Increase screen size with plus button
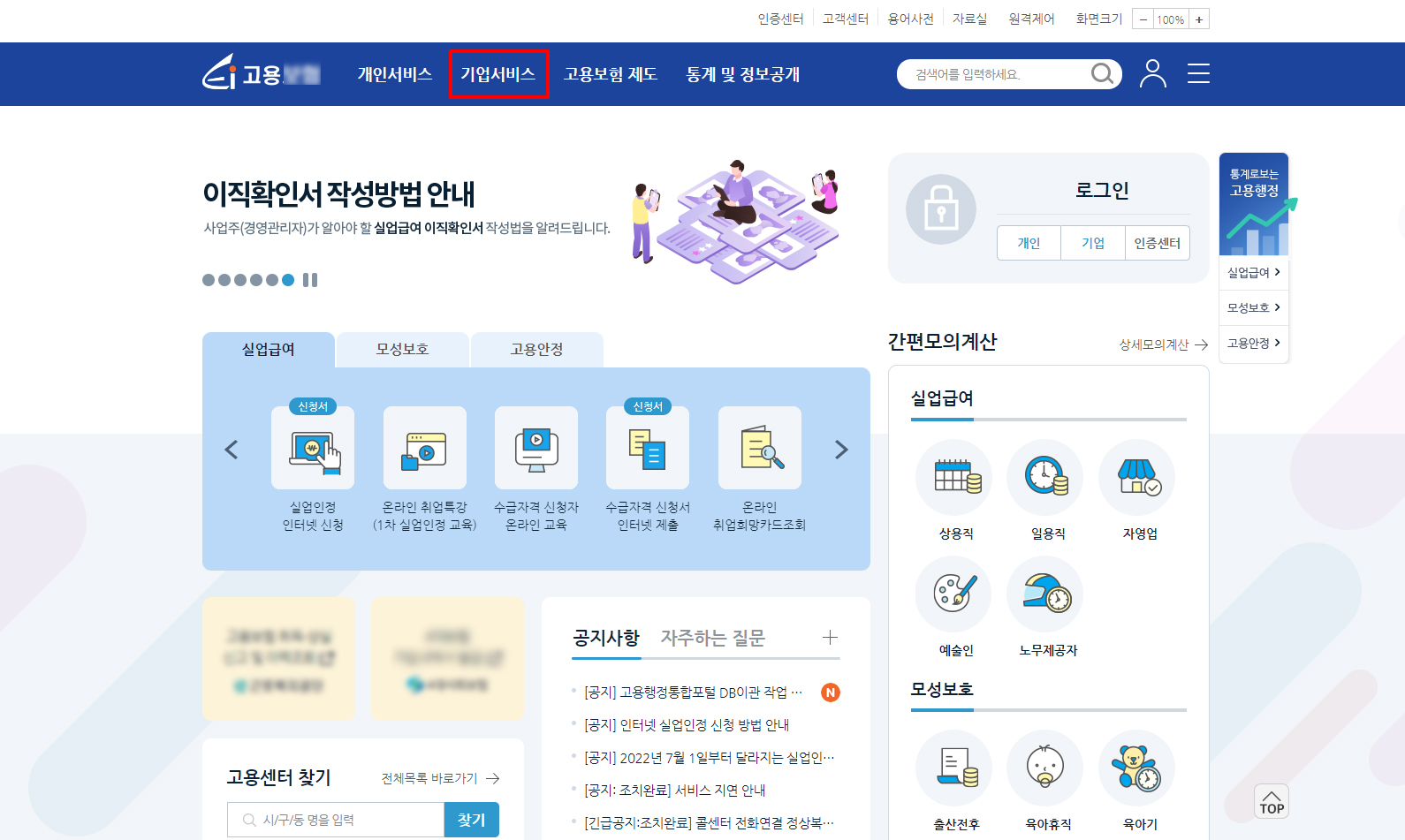1405x840 pixels. (x=1199, y=19)
